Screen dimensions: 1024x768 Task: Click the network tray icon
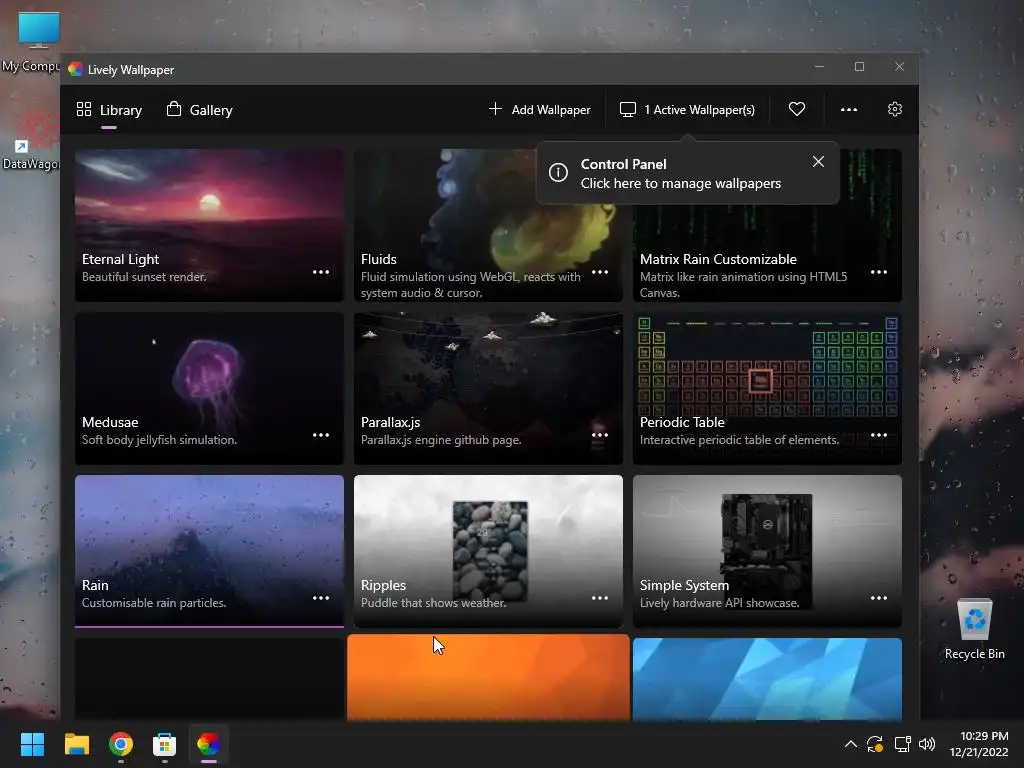pos(903,744)
